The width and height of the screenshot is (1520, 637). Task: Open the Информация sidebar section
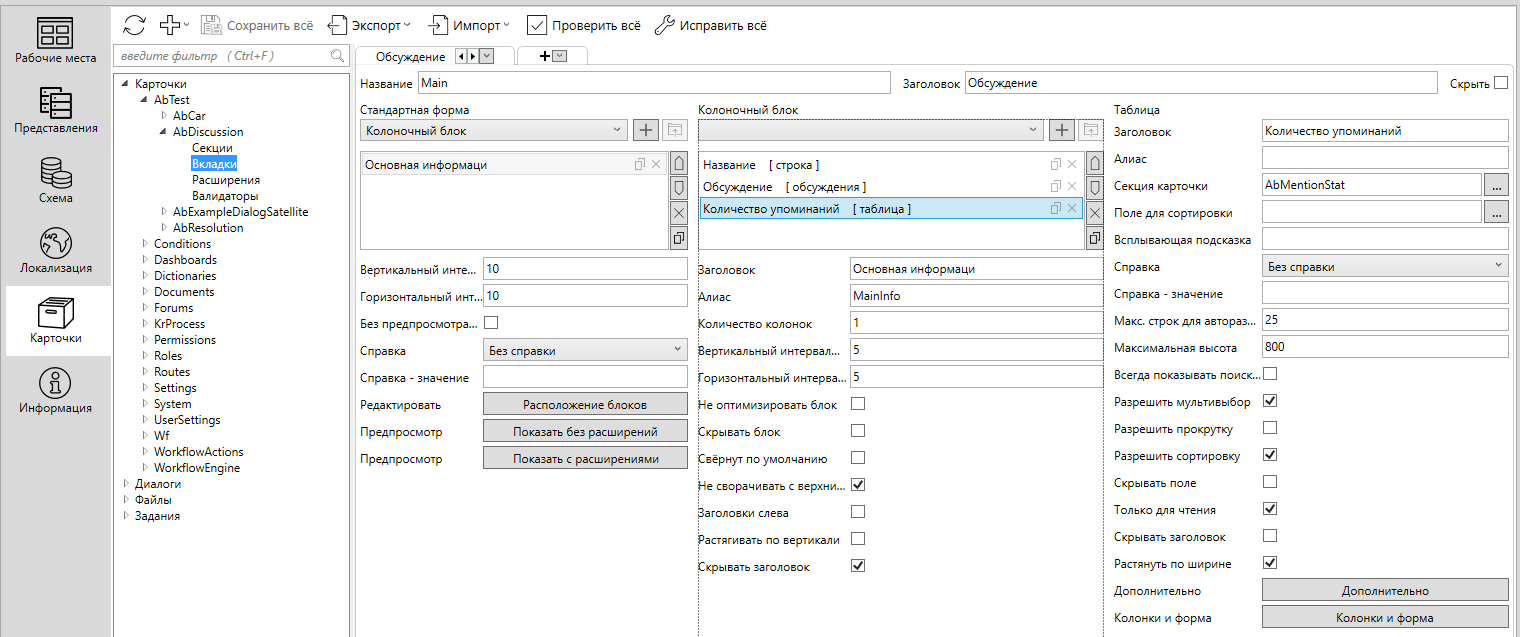pos(56,391)
